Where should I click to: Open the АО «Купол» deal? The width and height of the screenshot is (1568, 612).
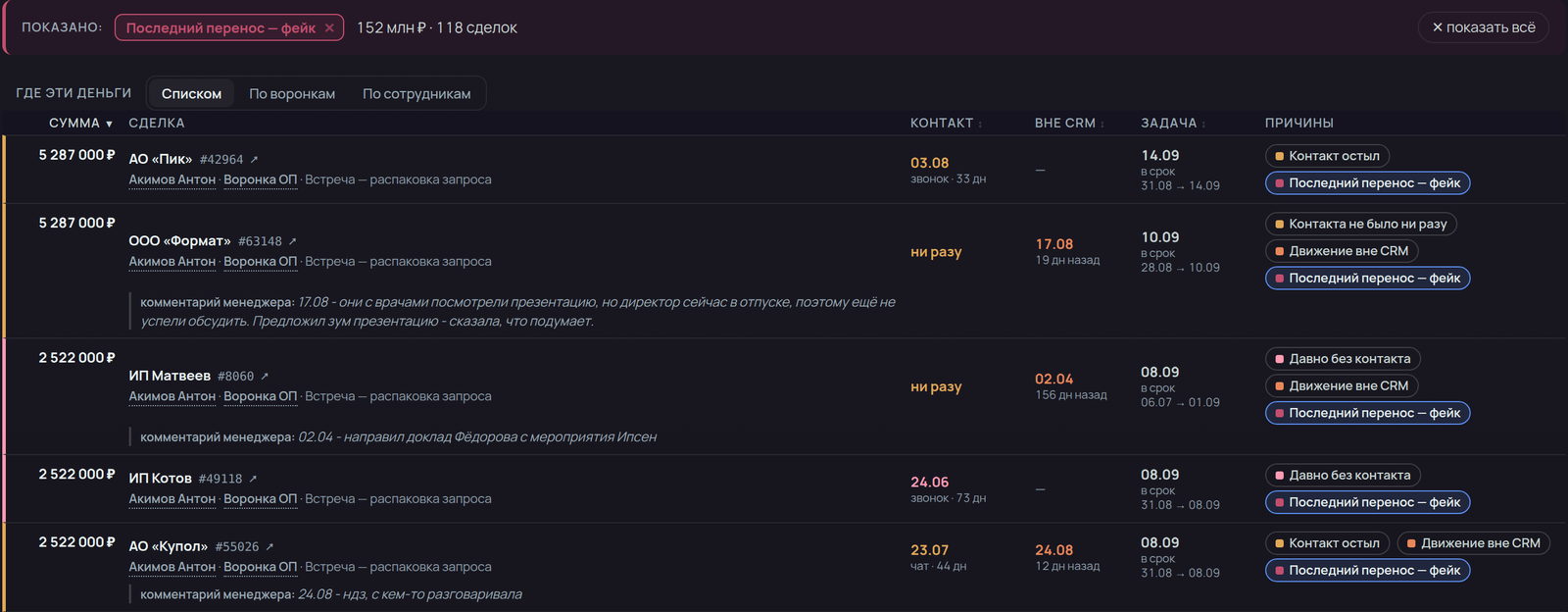pyautogui.click(x=169, y=546)
